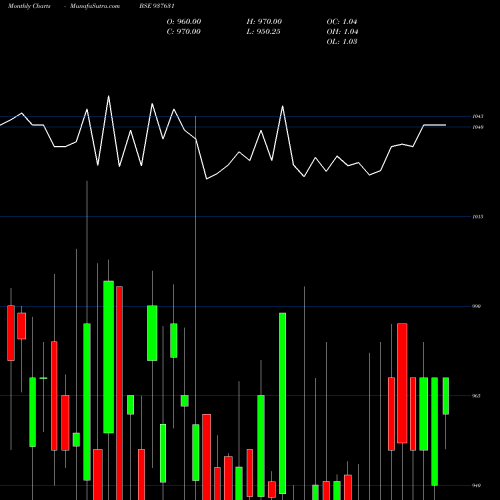This screenshot has width=500, height=500.
Task: Click the low value 'L: 950.25'
Action: [263, 32]
